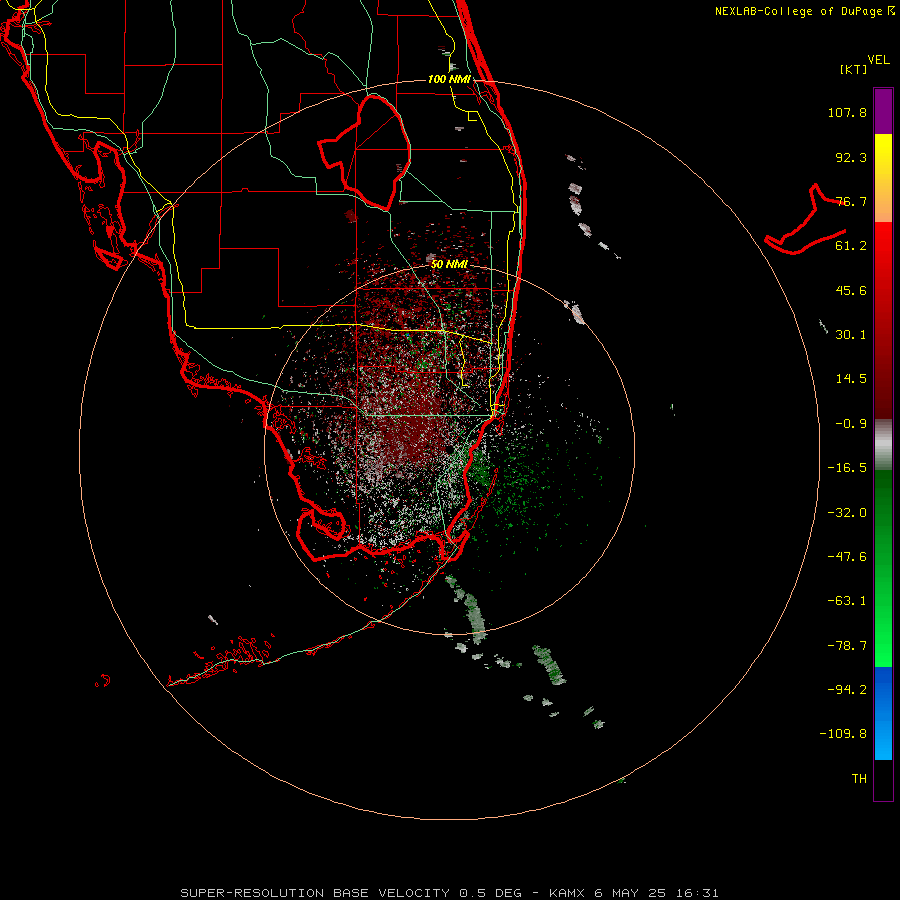Click inside the Lake Okeechobee outline
This screenshot has height=900, width=900.
[x=373, y=152]
